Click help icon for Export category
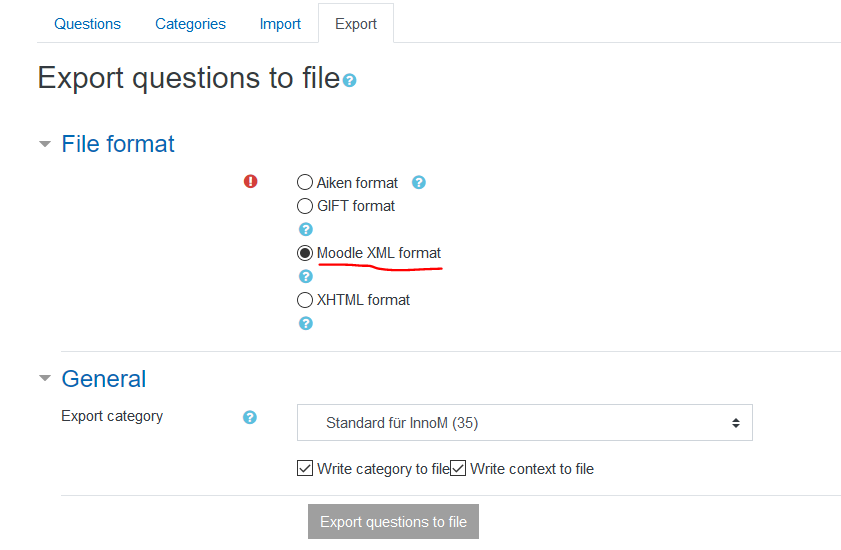This screenshot has height=550, width=841. (250, 417)
